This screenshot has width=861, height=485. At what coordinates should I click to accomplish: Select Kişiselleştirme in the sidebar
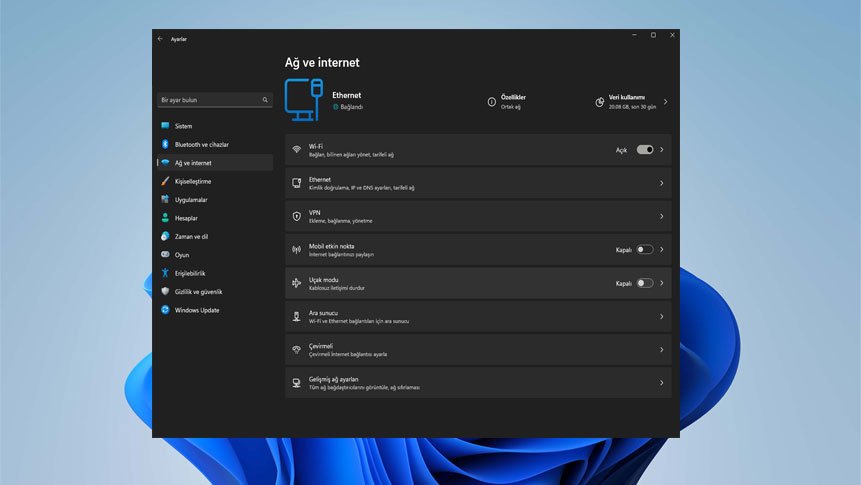pyautogui.click(x=192, y=181)
